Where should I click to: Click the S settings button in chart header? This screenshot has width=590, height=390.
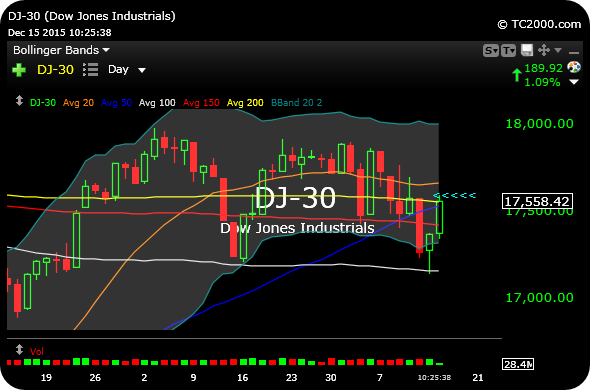click(491, 50)
